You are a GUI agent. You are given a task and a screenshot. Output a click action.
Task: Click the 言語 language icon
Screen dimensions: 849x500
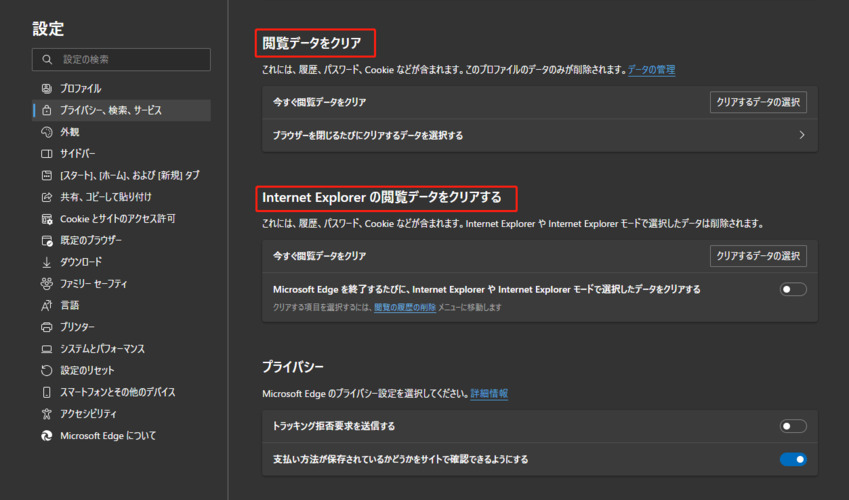(47, 305)
